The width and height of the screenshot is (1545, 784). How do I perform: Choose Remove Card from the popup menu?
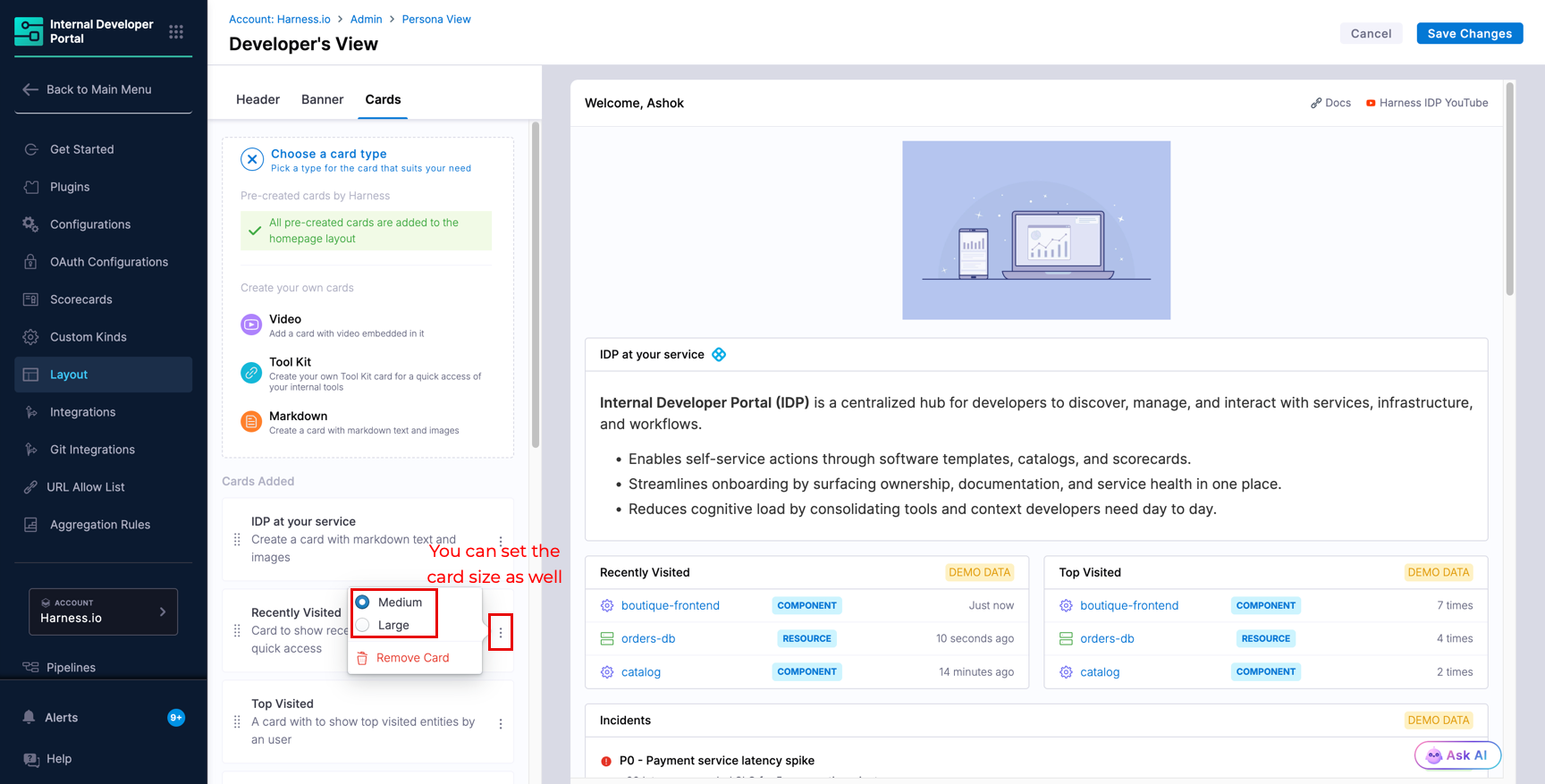413,658
